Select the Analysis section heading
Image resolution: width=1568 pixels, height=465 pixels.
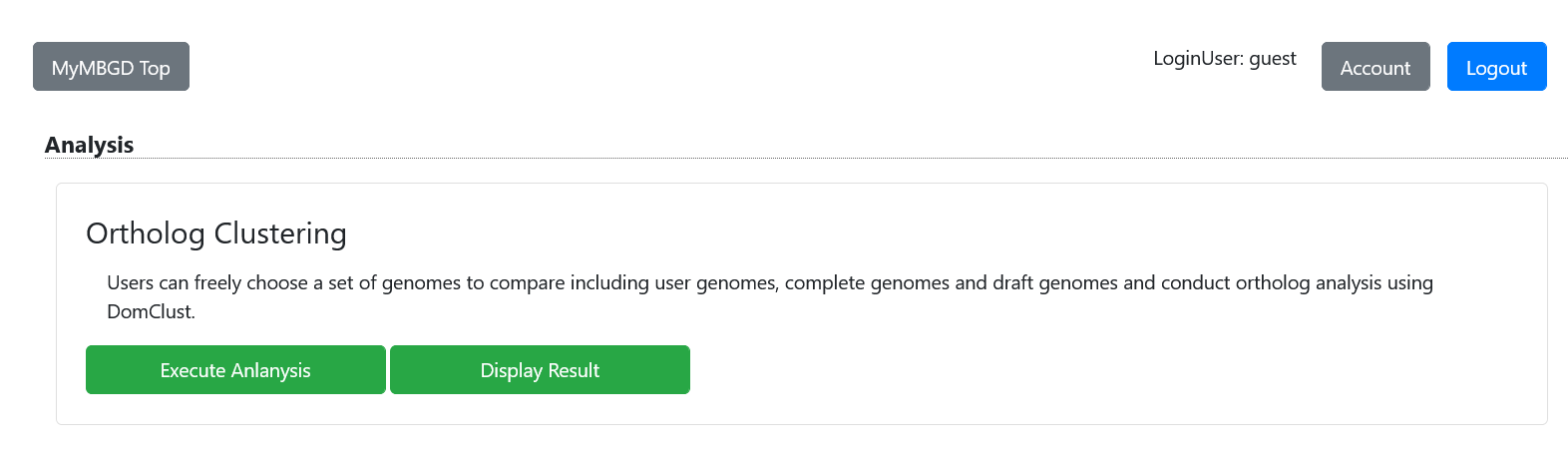point(89,145)
